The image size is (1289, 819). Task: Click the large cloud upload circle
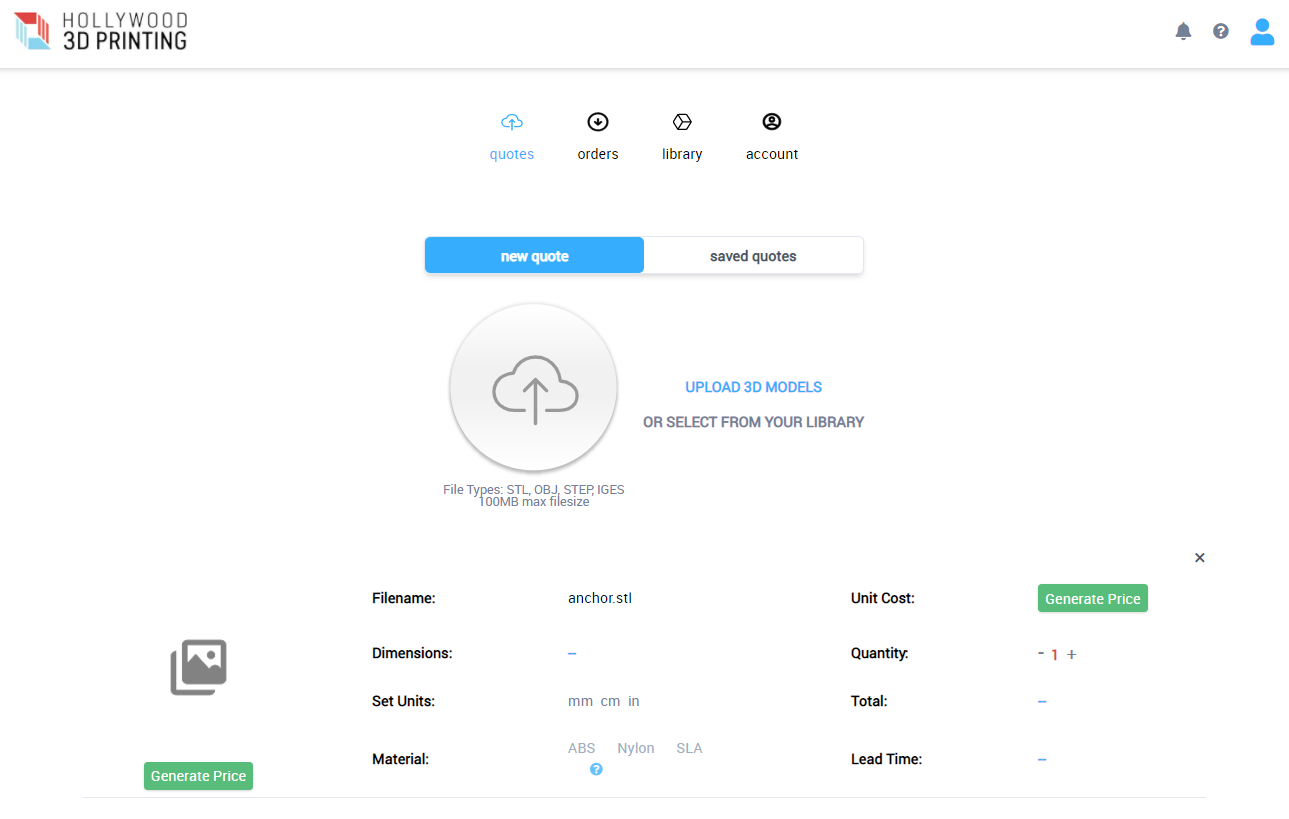pyautogui.click(x=534, y=388)
